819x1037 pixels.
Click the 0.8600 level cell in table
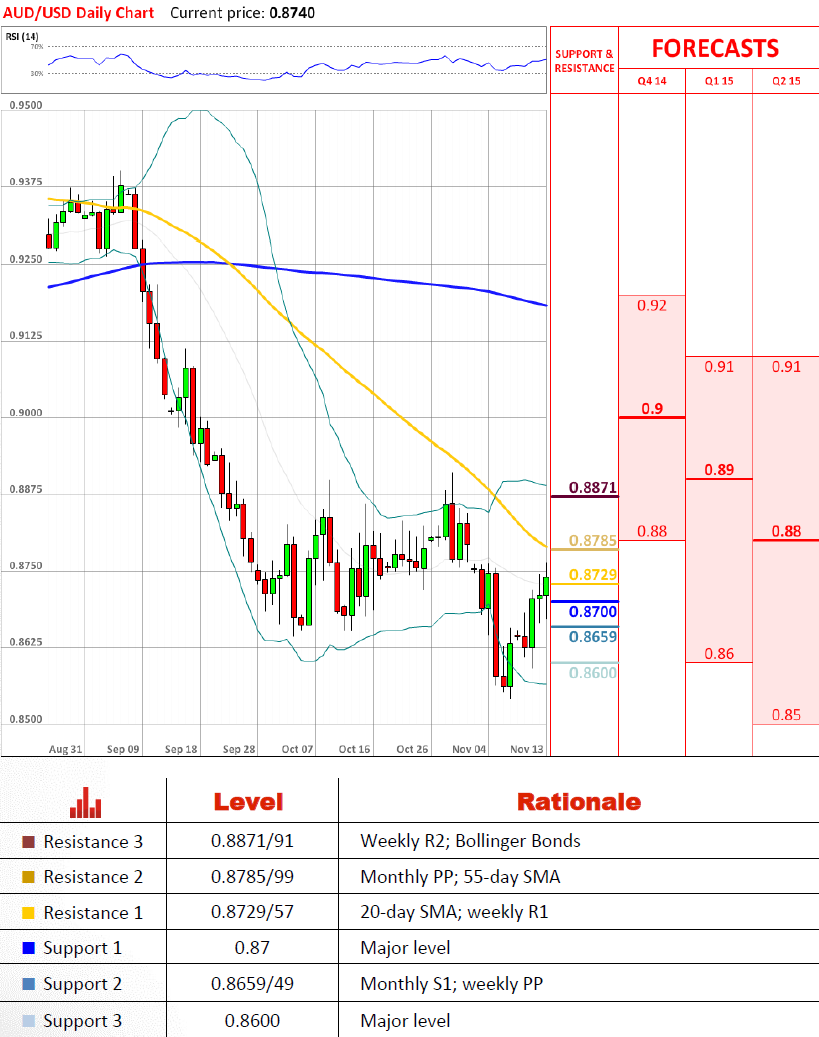(x=252, y=1020)
